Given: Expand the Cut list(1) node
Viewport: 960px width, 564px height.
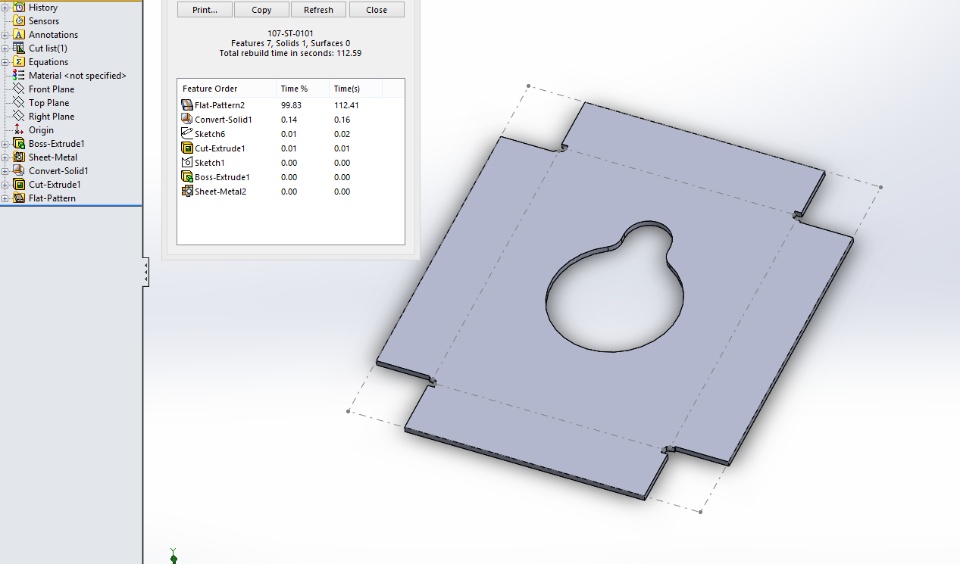Looking at the screenshot, I should [x=5, y=48].
